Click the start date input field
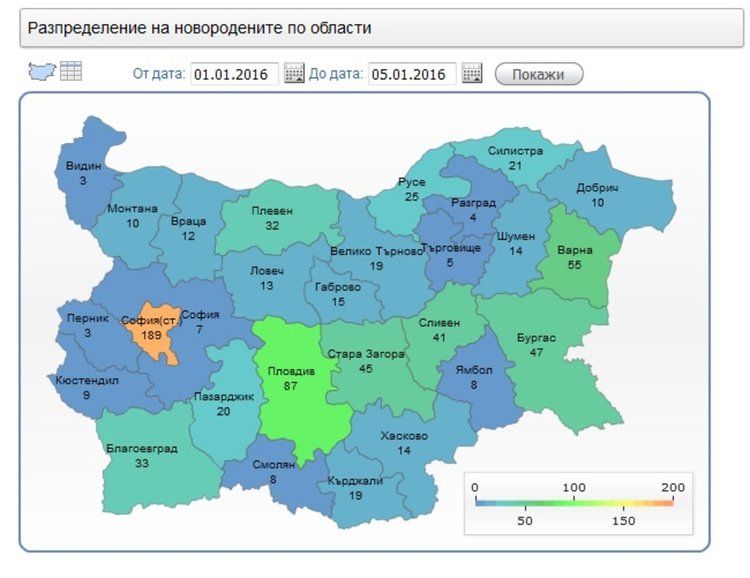The image size is (750, 578). [235, 74]
